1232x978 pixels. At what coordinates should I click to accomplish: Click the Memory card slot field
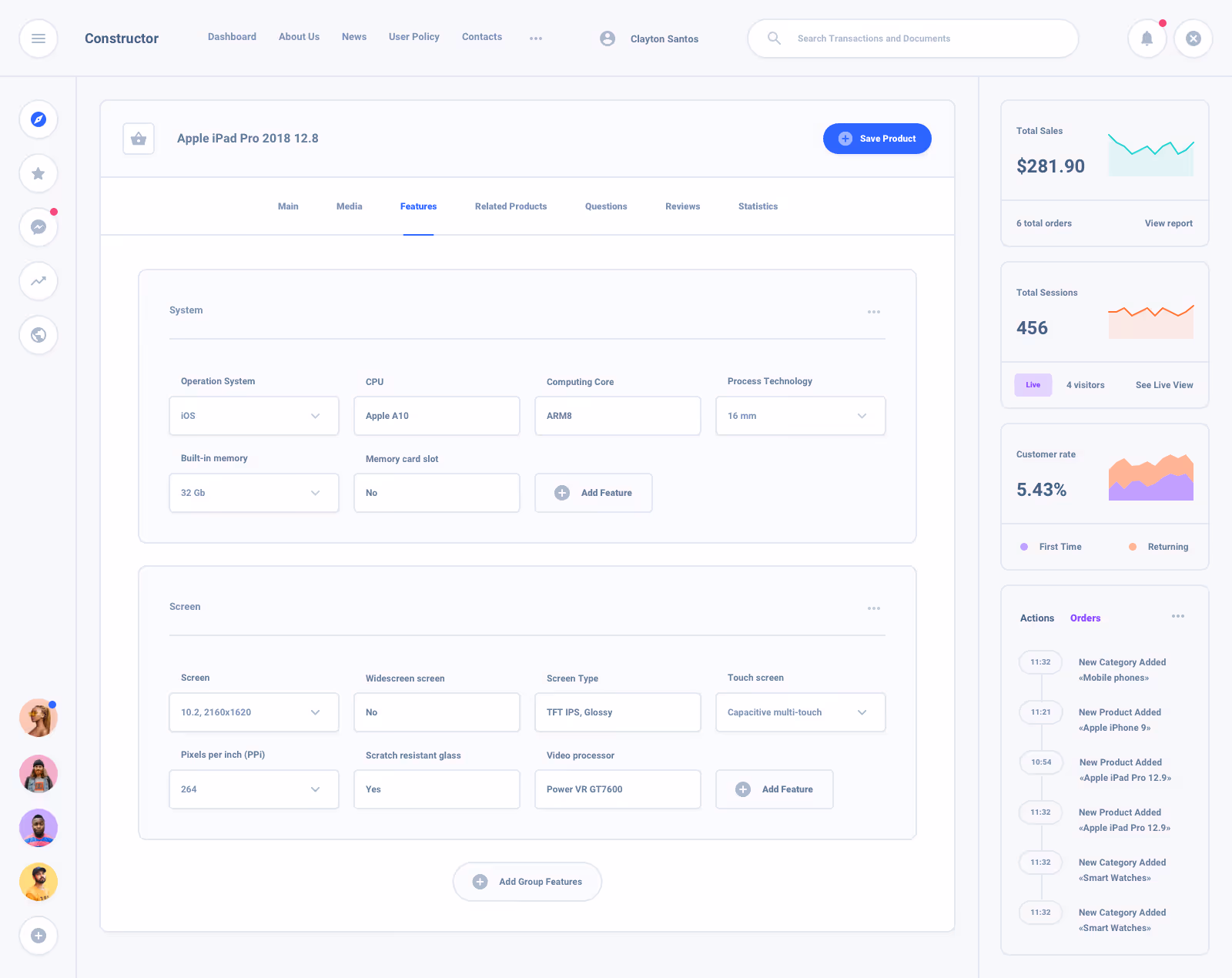tap(437, 493)
